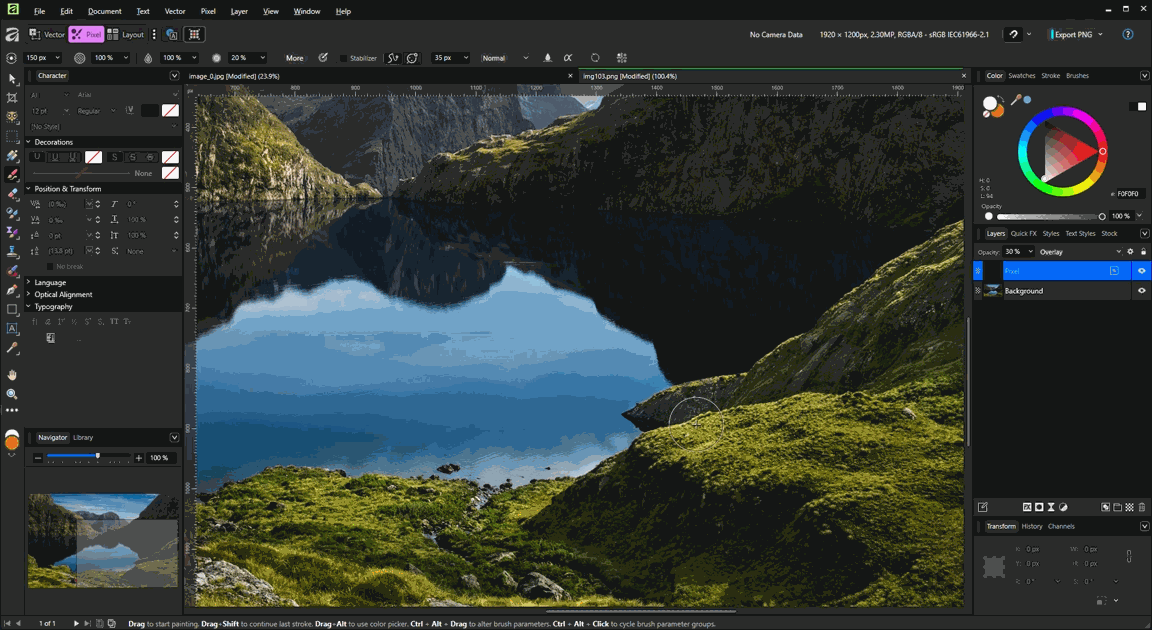Hide the Background layer
This screenshot has height=630, width=1152.
click(x=1142, y=291)
